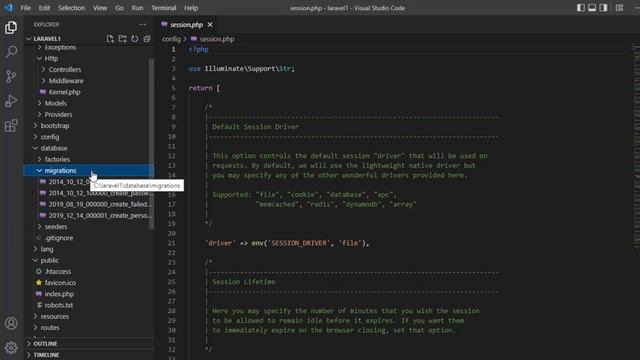Open the Run and Debug view icon
Image resolution: width=640 pixels, height=360 pixels.
[11, 101]
